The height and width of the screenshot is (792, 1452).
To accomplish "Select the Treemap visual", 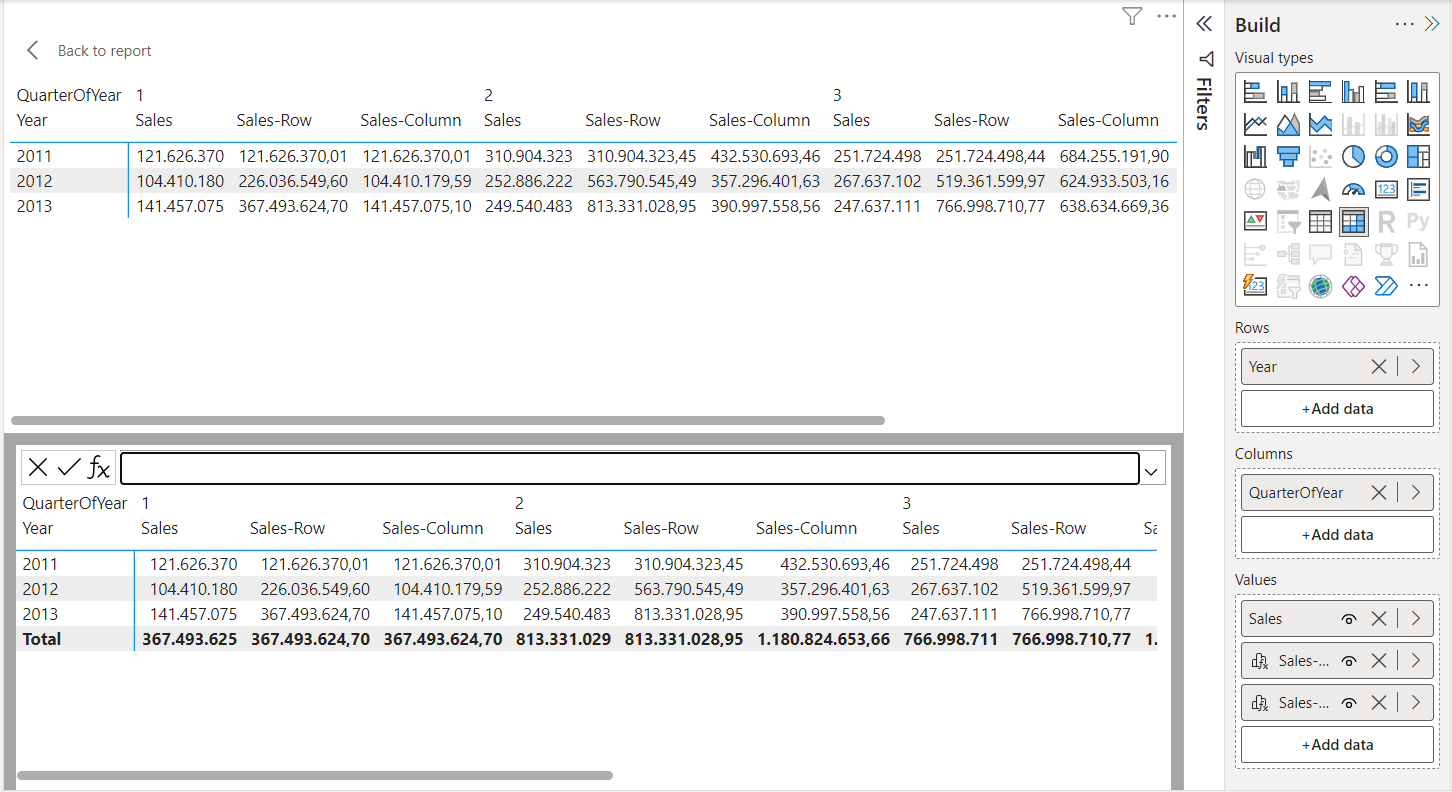I will click(x=1418, y=156).
